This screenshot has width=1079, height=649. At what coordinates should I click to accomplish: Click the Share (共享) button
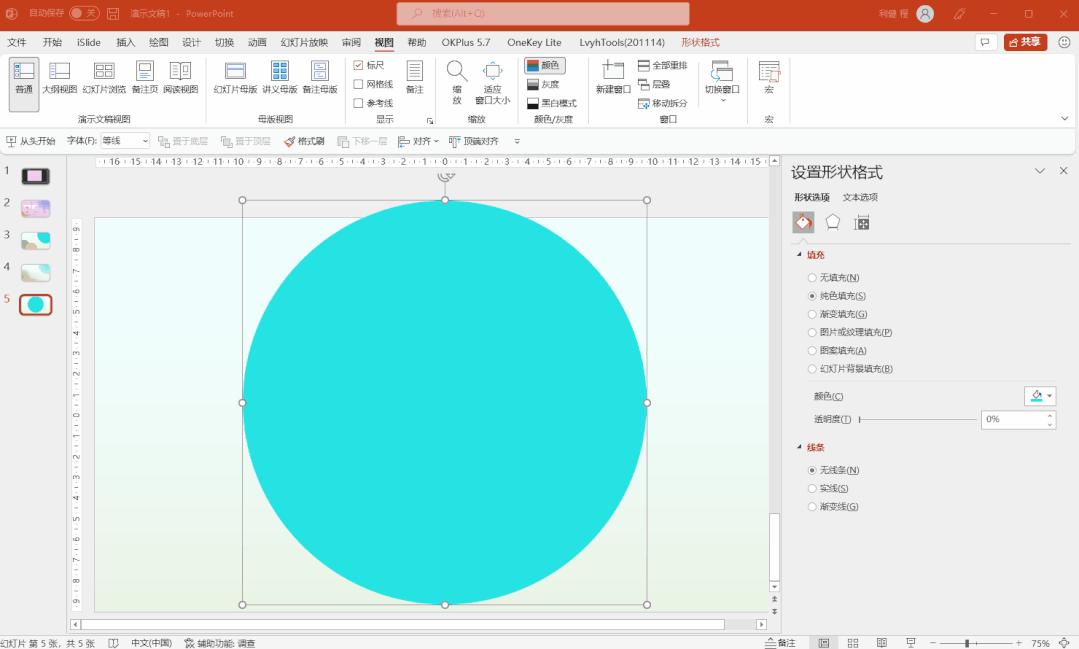(1024, 42)
